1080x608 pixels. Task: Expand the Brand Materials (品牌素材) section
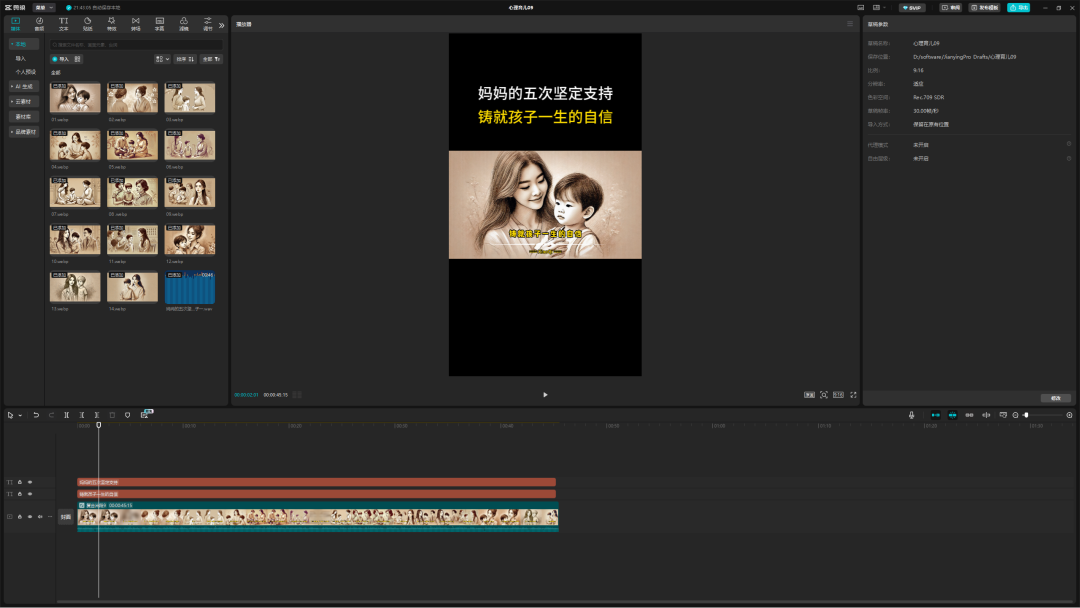[23, 132]
